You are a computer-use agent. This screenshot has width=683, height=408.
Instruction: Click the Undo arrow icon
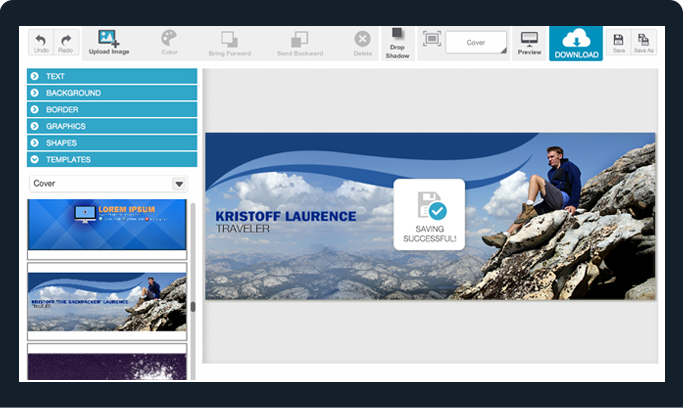pos(42,40)
